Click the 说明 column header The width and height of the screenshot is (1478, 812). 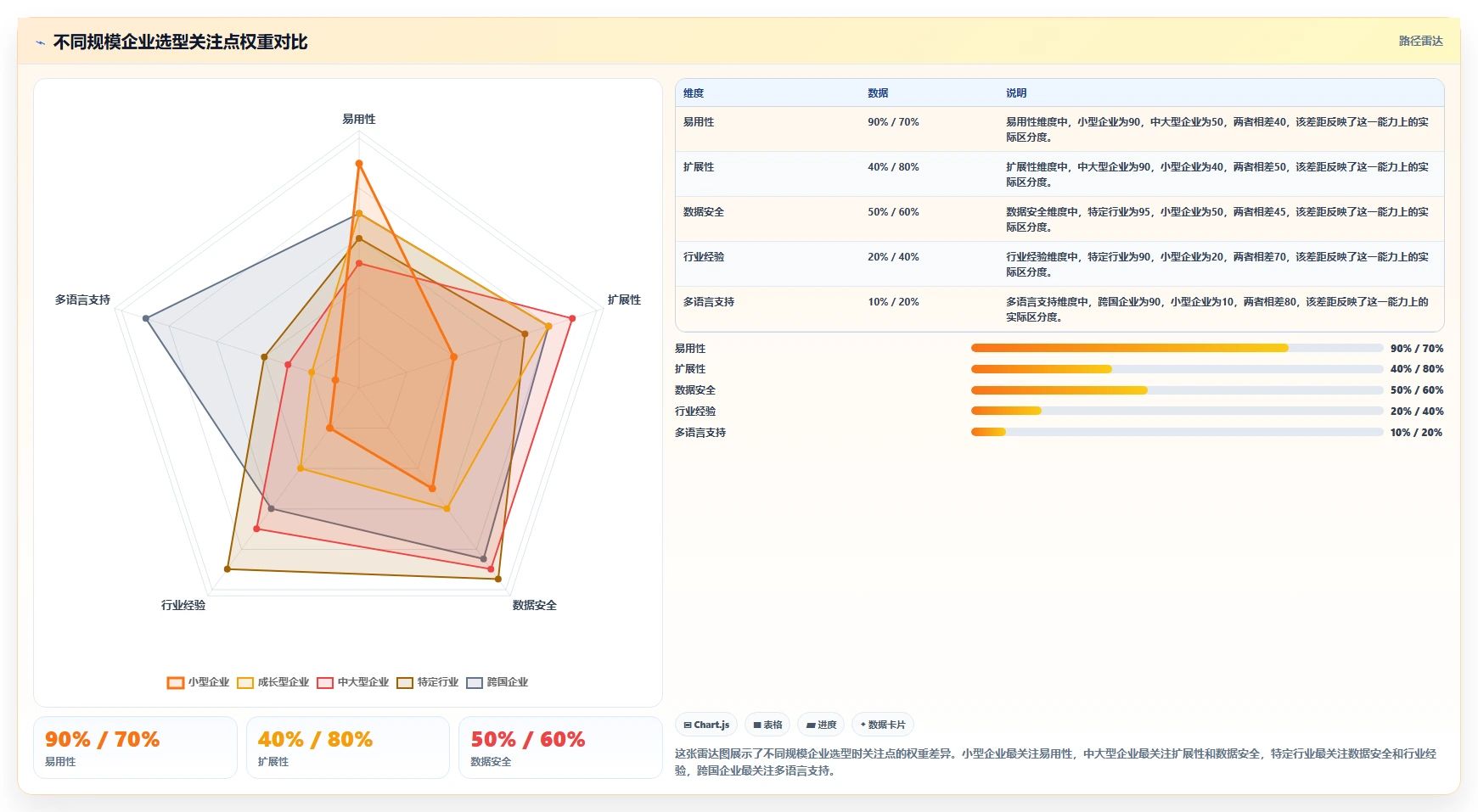[1016, 93]
